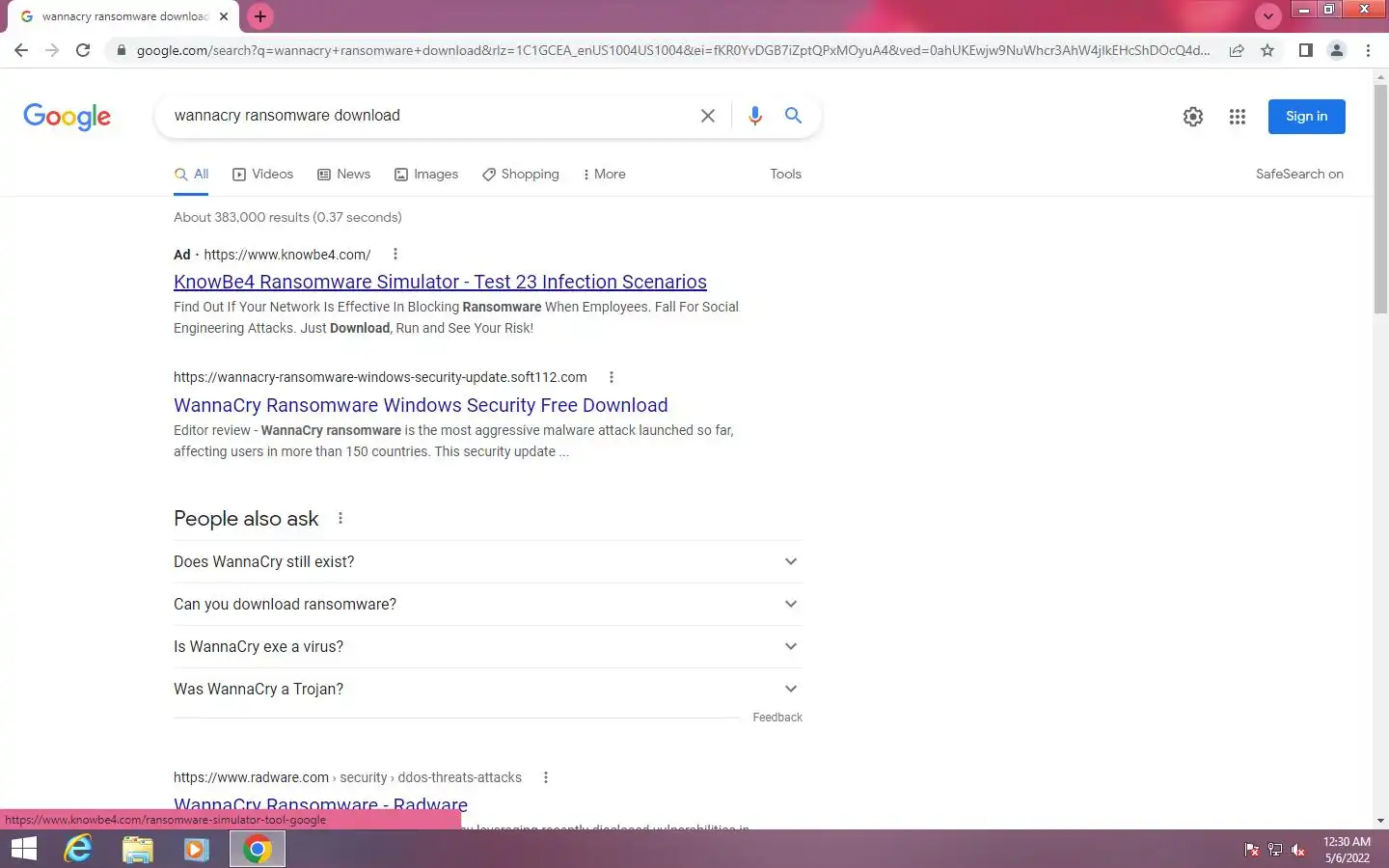Open the More search options menu
The image size is (1389, 868).
tap(605, 175)
